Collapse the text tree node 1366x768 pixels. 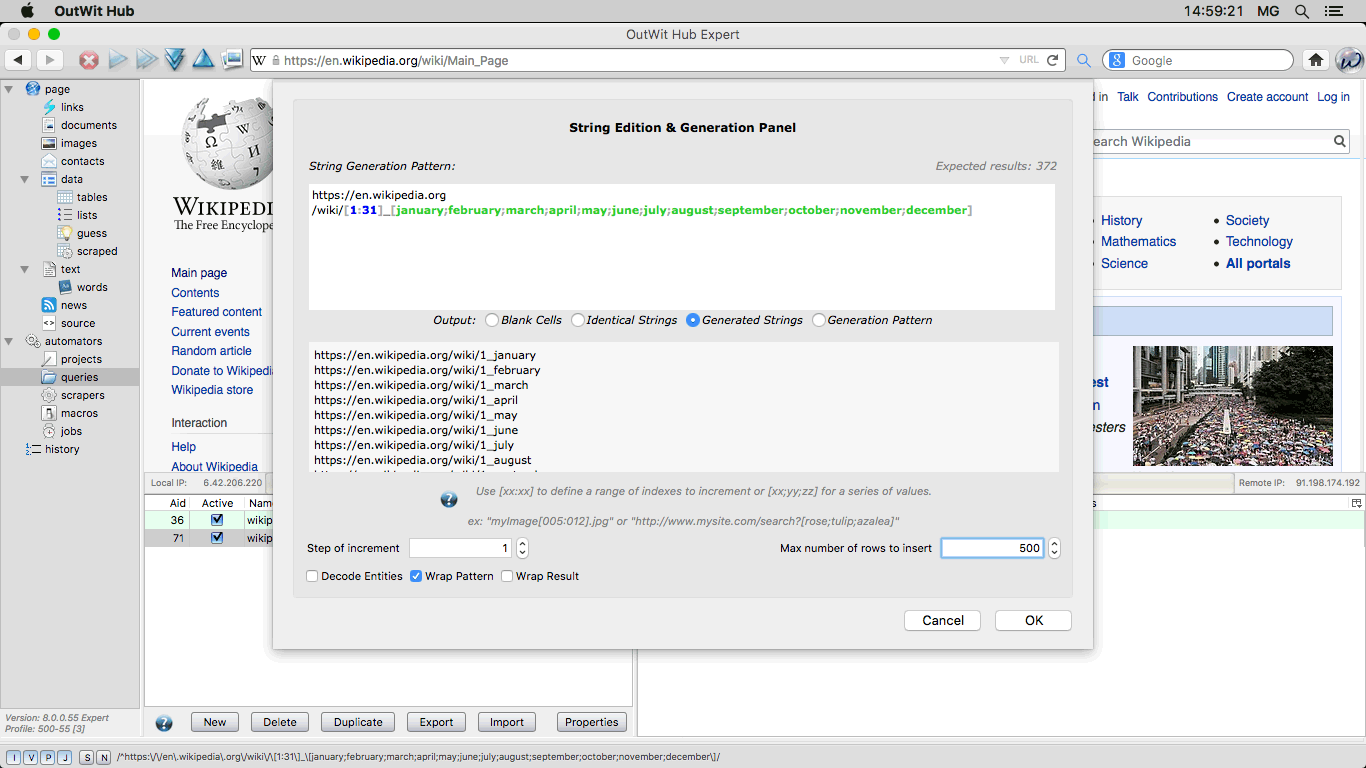[x=24, y=269]
